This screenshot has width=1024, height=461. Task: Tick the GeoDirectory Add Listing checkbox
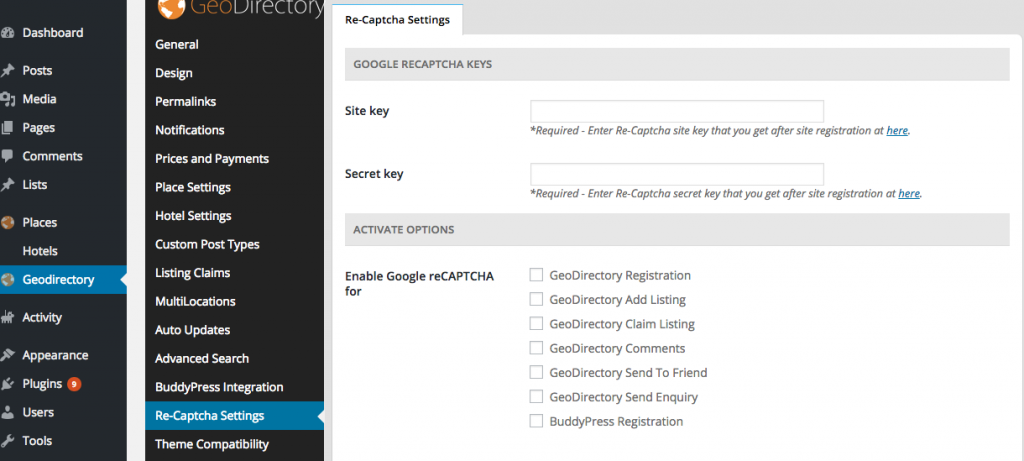(x=536, y=299)
